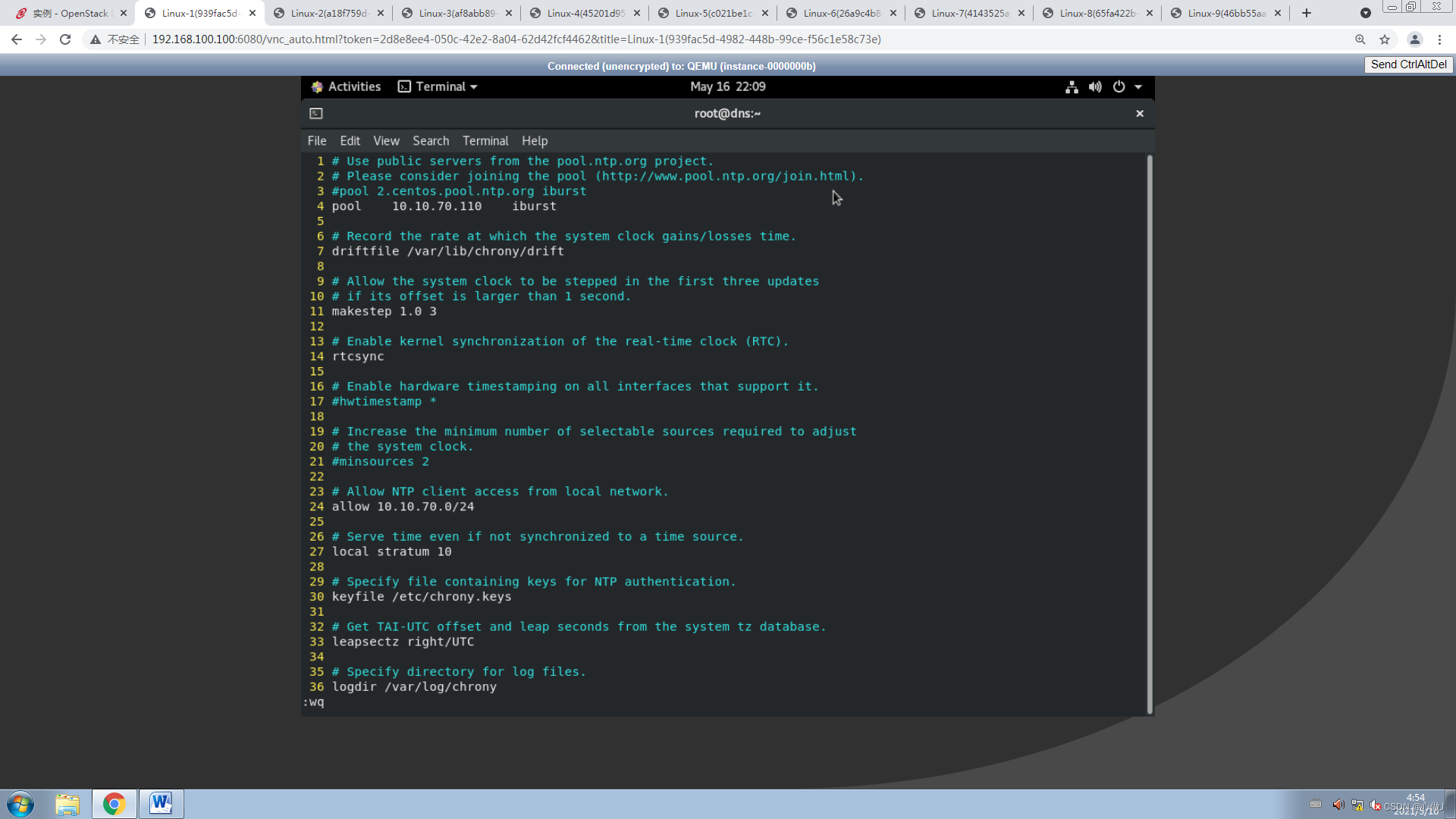Click the terminal icon in the window titlebar
Screen dimensions: 1456x819
click(316, 113)
